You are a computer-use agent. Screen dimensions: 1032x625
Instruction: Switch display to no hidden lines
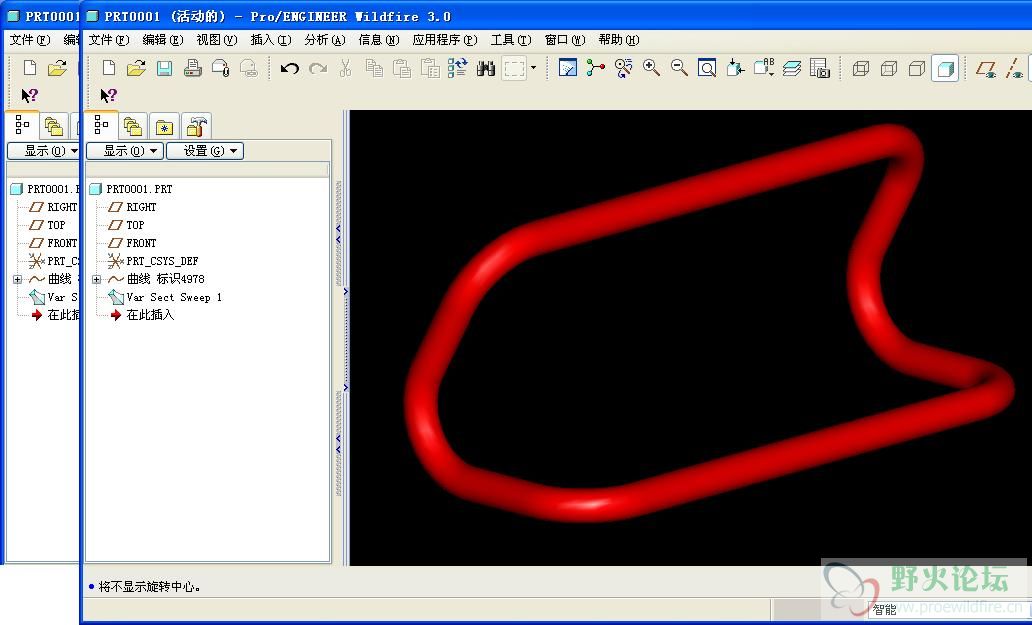[917, 68]
